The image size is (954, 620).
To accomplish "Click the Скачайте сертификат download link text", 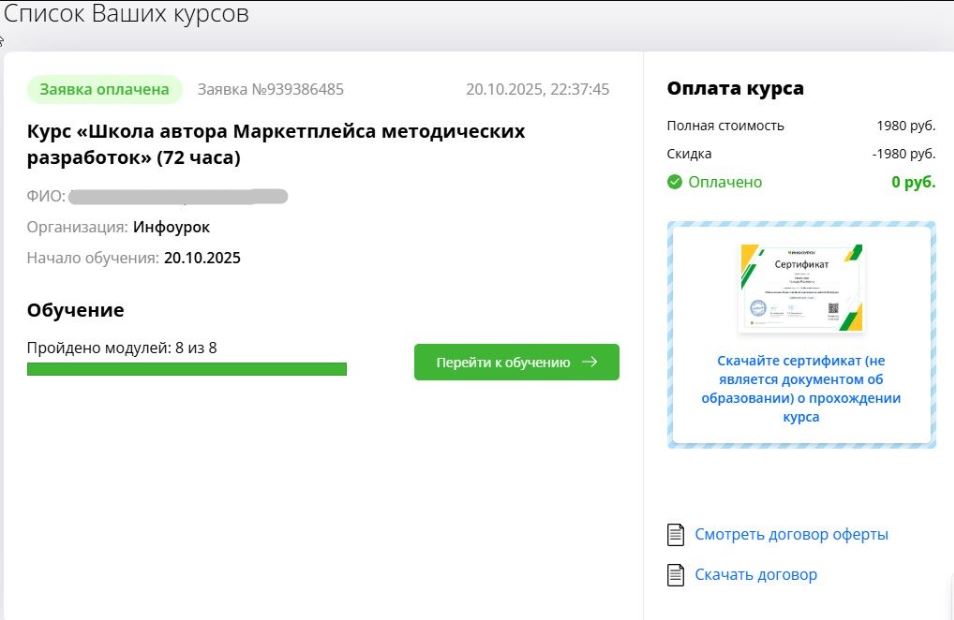I will pyautogui.click(x=801, y=389).
